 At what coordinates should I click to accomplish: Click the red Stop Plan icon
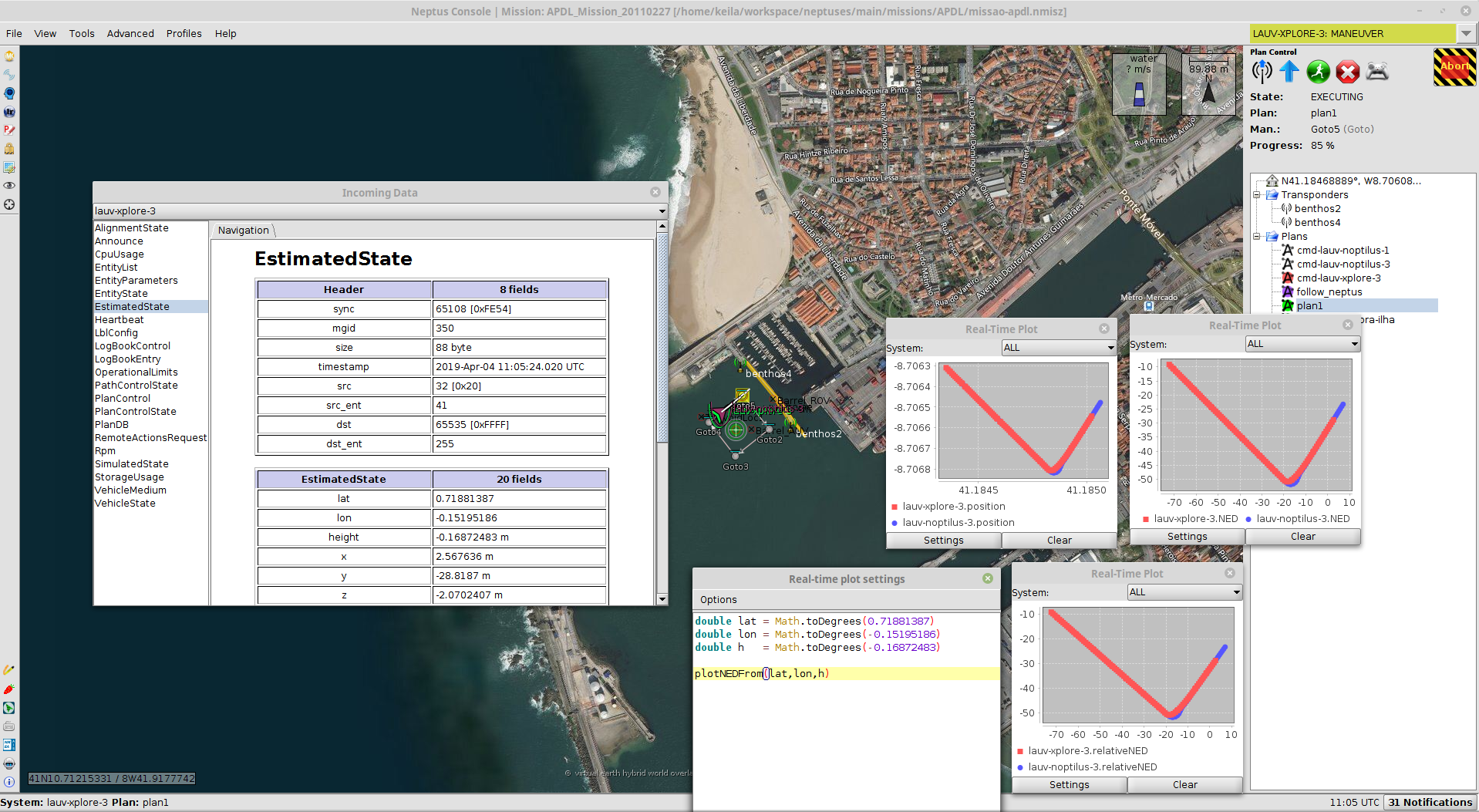click(1347, 72)
